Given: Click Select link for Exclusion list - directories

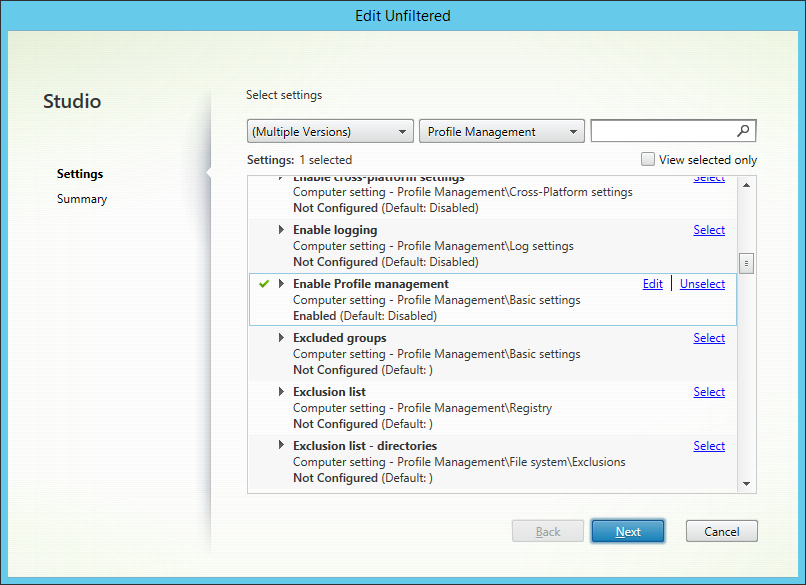Looking at the screenshot, I should tap(709, 446).
